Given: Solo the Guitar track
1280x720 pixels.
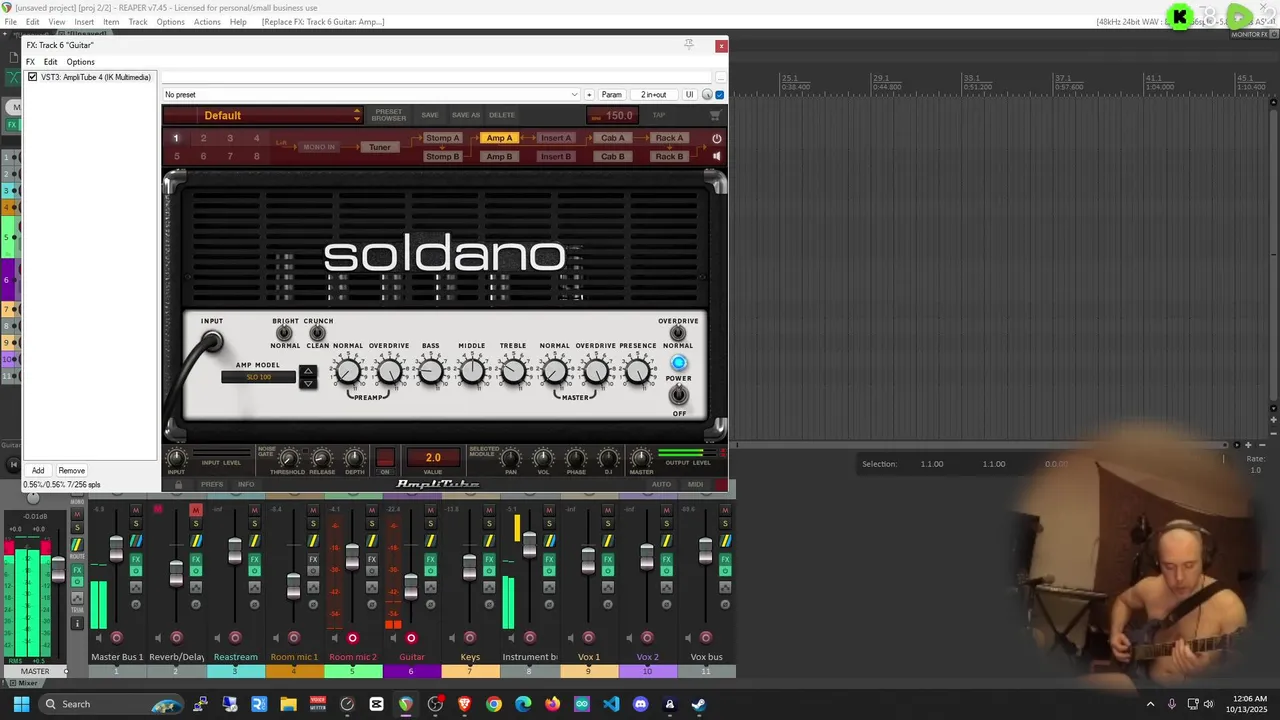Looking at the screenshot, I should 430,523.
